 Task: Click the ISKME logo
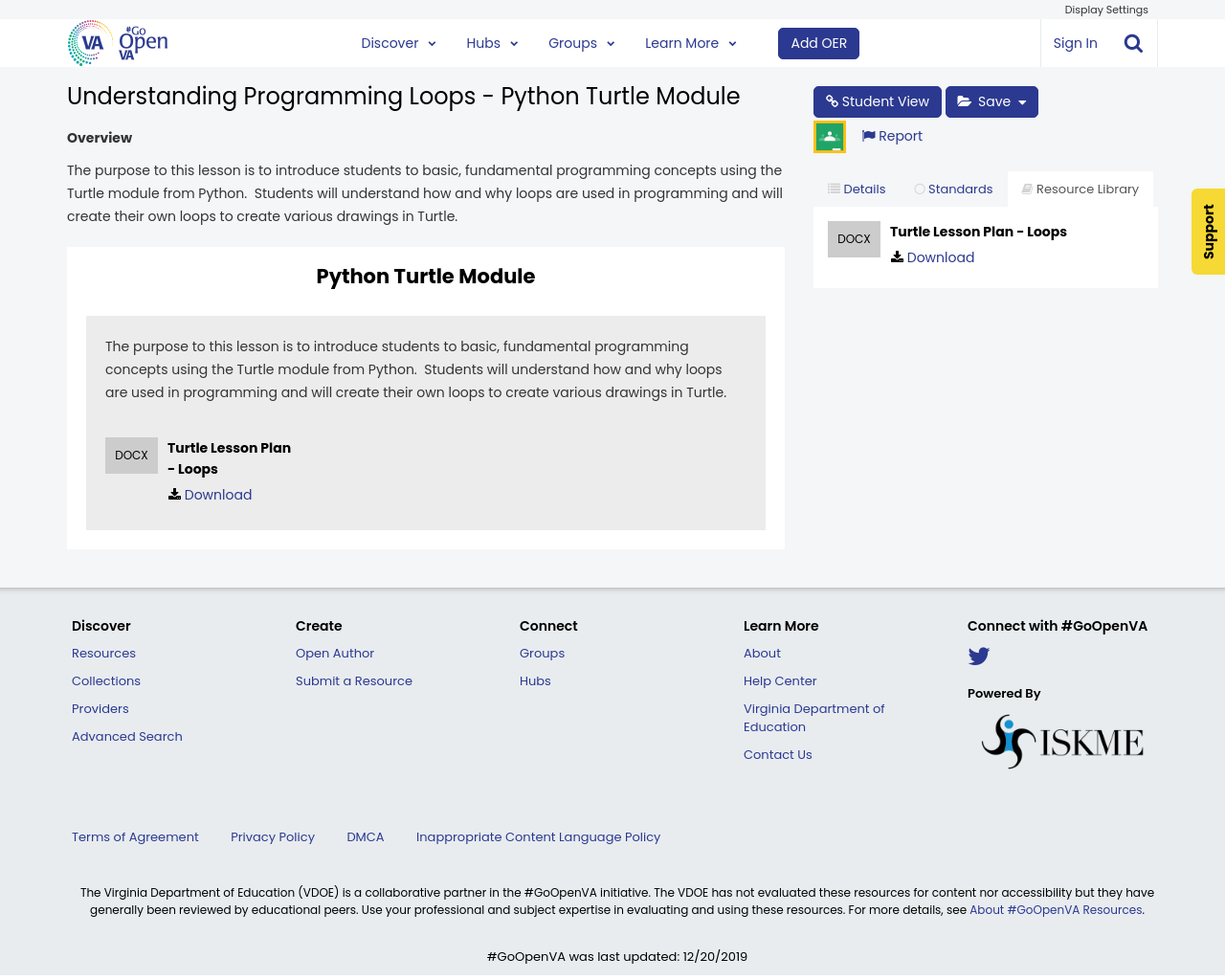pos(1062,742)
